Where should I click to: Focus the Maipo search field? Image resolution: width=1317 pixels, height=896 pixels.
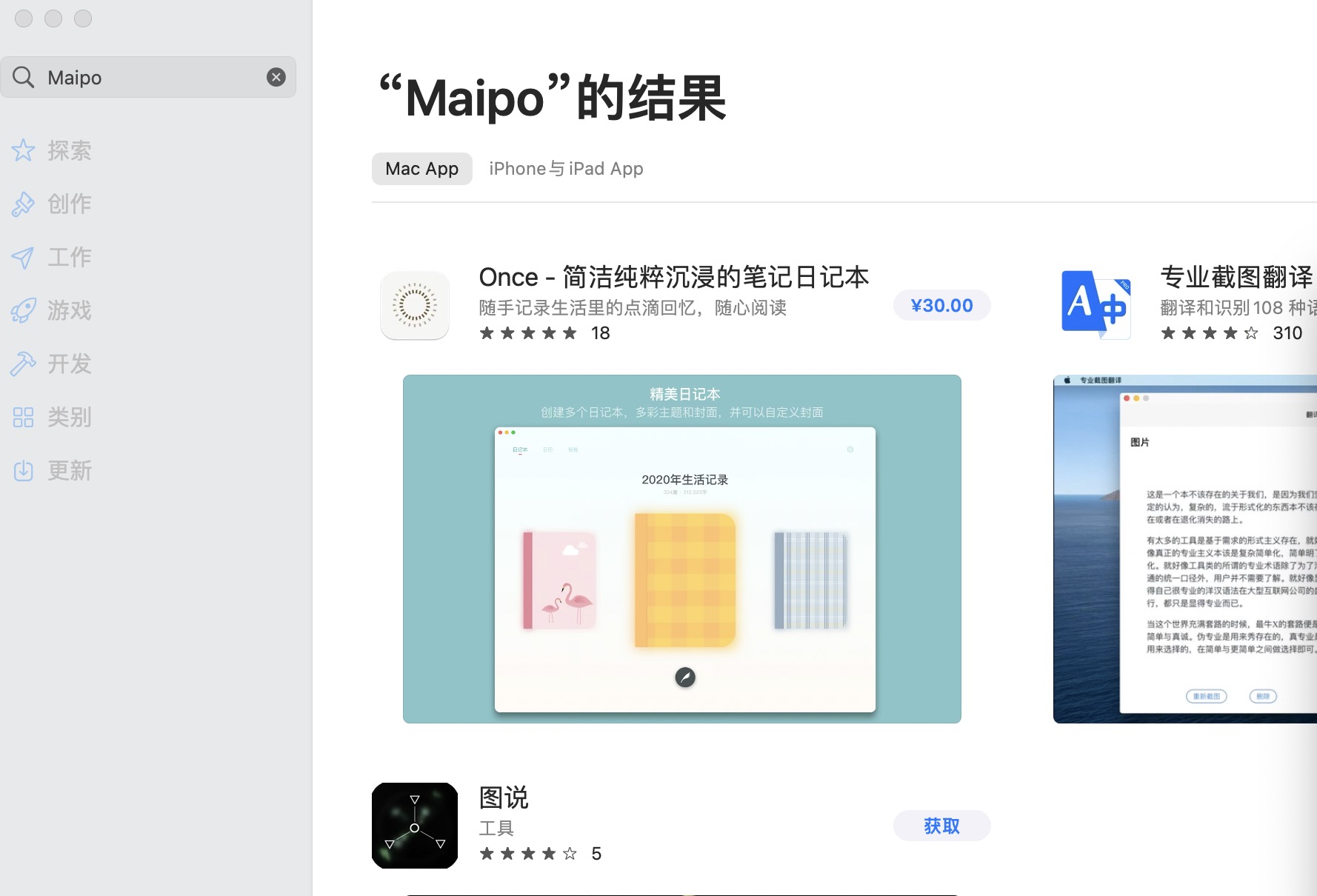tap(148, 77)
